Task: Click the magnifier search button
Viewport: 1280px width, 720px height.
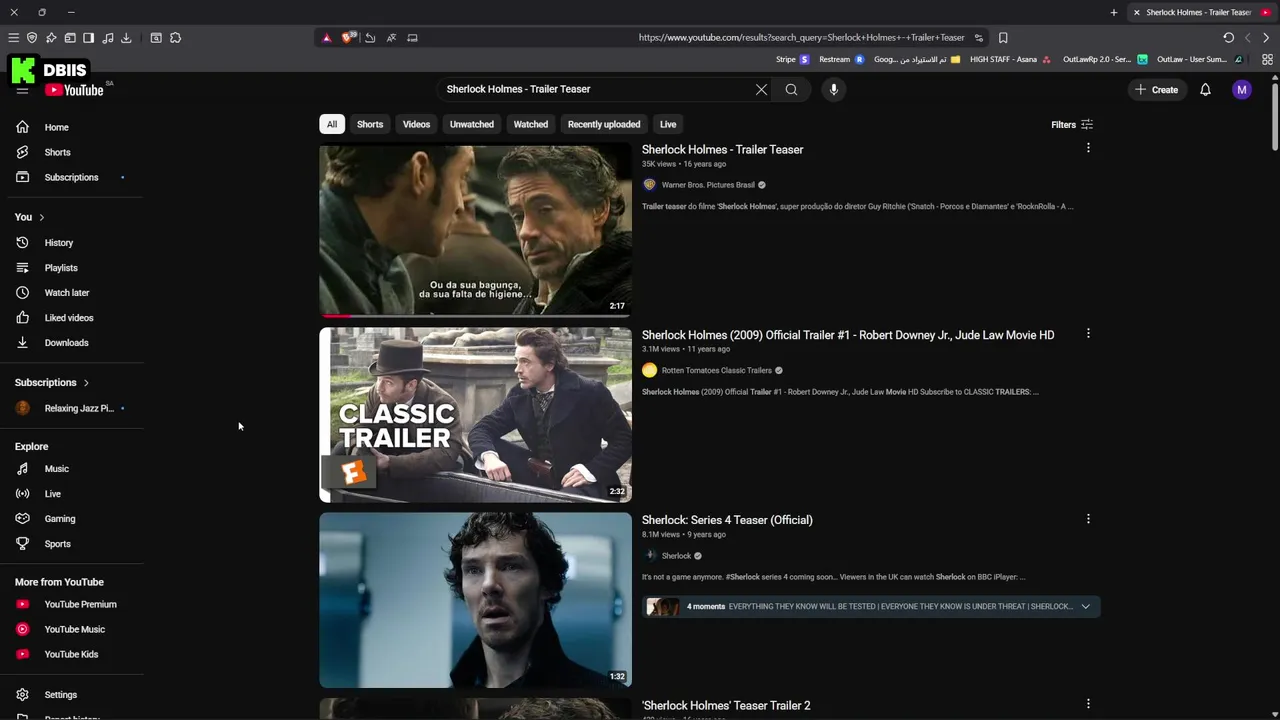Action: (x=791, y=90)
